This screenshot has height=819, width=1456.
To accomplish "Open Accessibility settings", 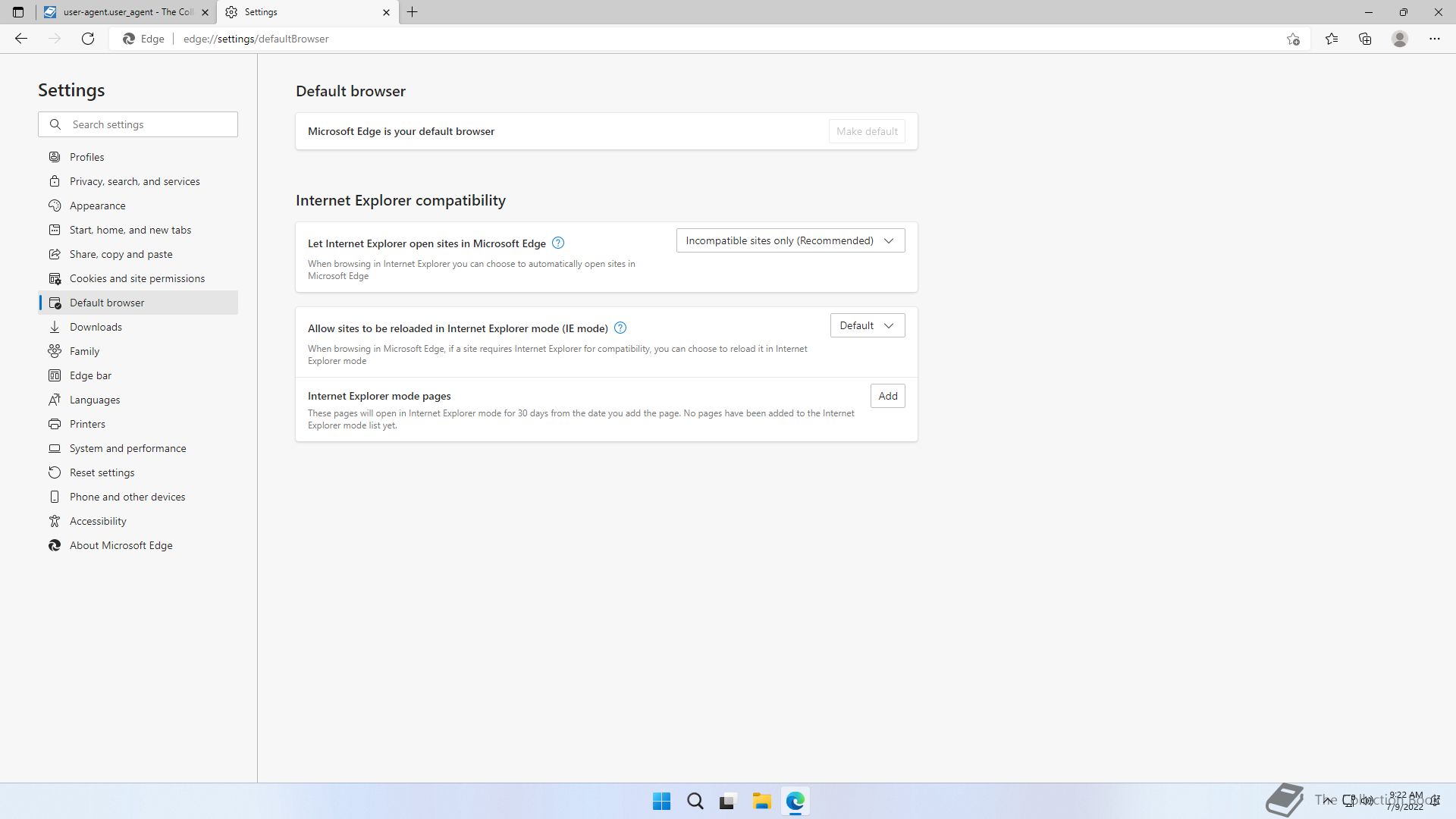I will click(x=138, y=521).
